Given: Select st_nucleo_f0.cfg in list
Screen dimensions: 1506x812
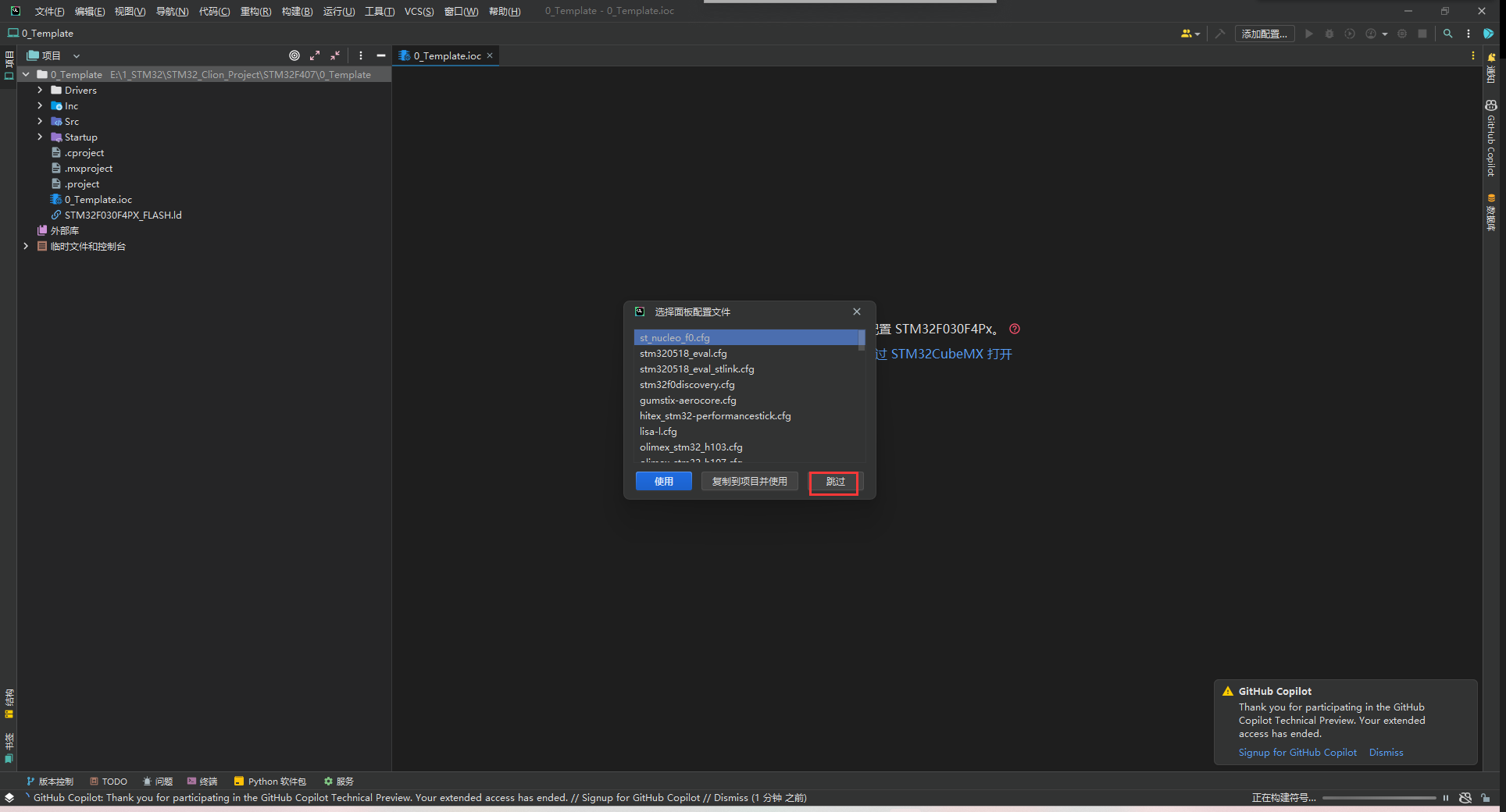Looking at the screenshot, I should coord(746,337).
